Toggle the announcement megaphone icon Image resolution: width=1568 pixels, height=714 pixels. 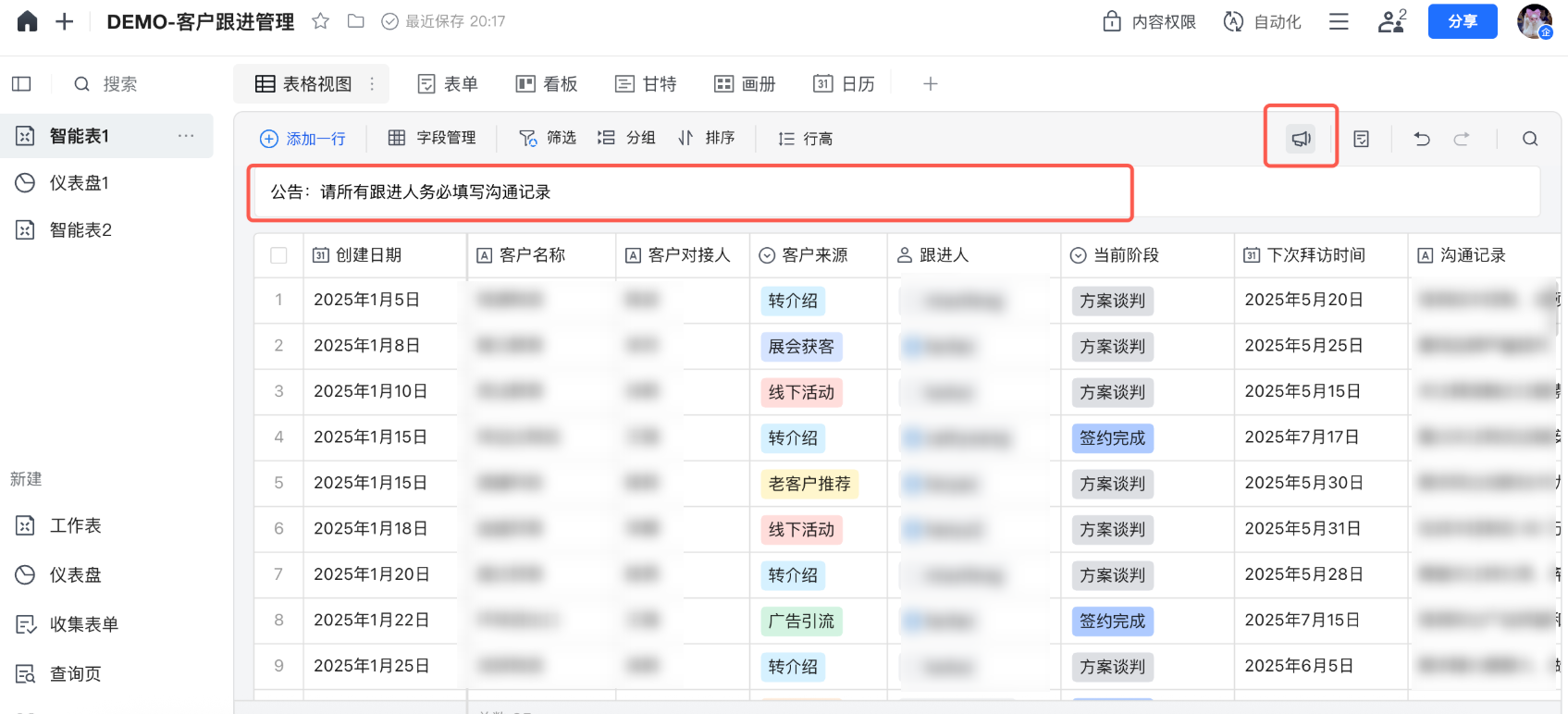click(x=1301, y=139)
